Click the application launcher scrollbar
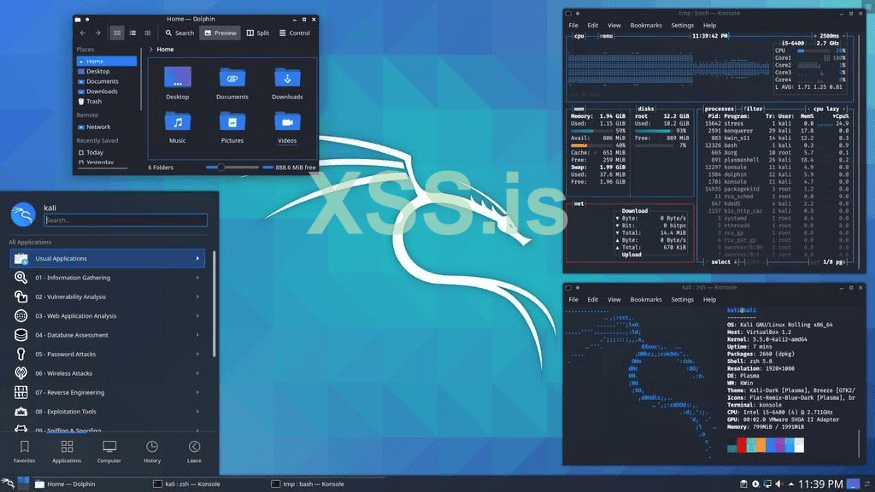This screenshot has width=875, height=492. point(214,304)
